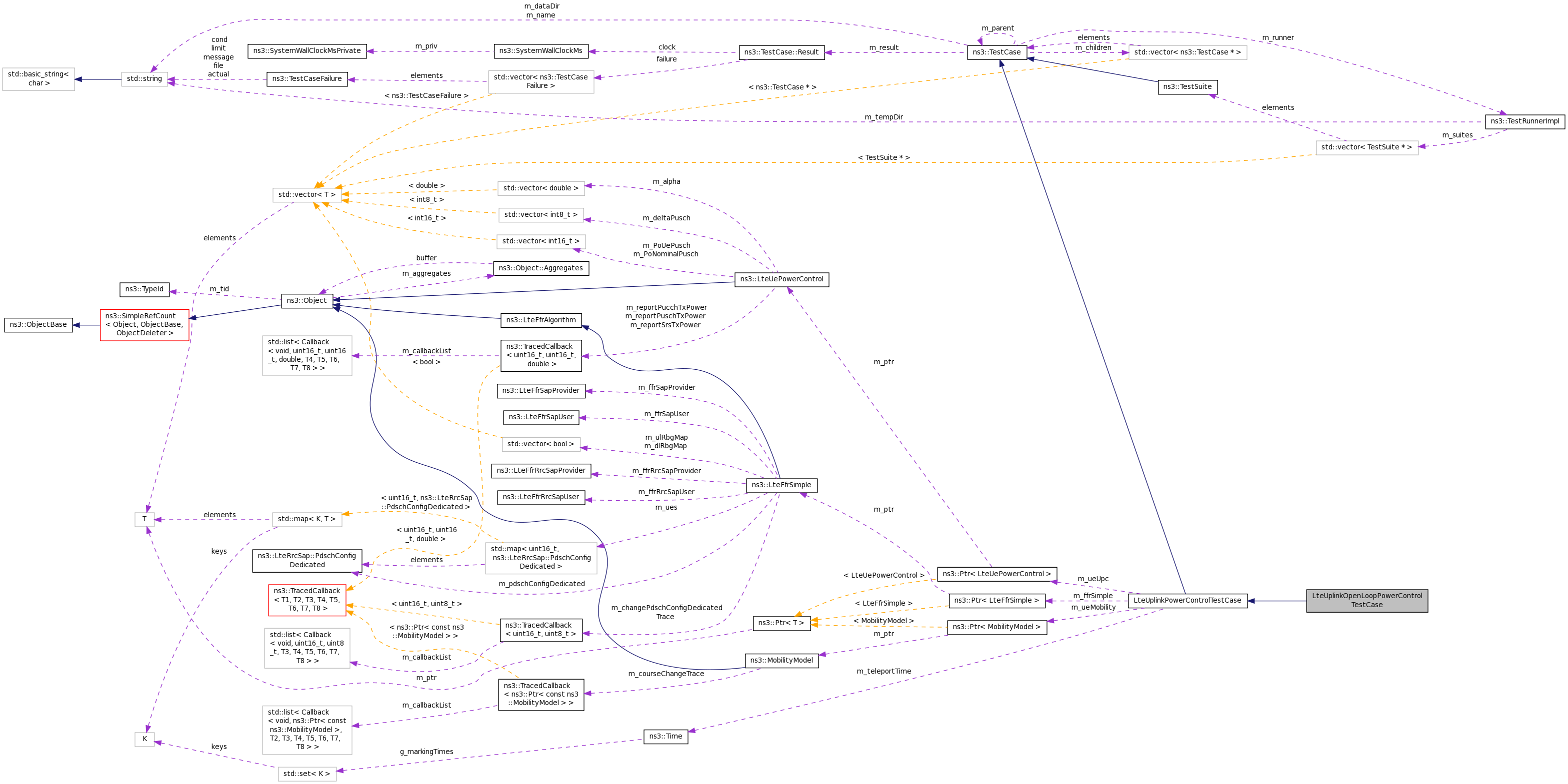Screen dimensions: 1568x784
Task: Click ns3::Ptr< LteFfrSimple > node
Action: [997, 601]
